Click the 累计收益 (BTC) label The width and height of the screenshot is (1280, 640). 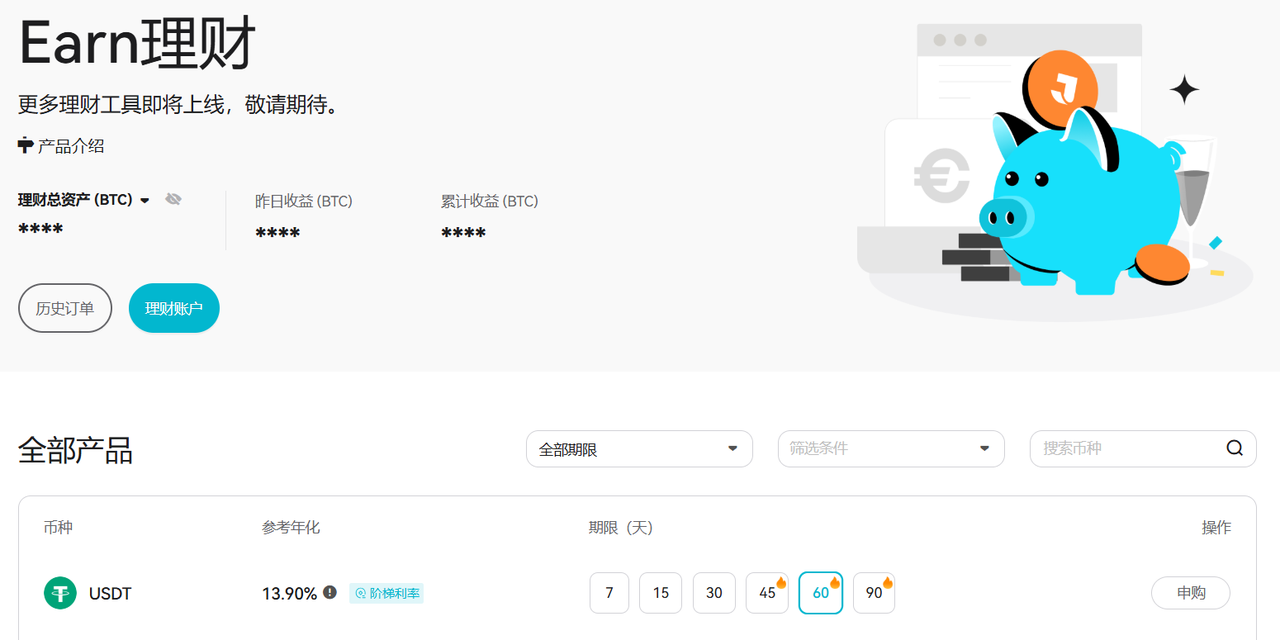pos(490,201)
